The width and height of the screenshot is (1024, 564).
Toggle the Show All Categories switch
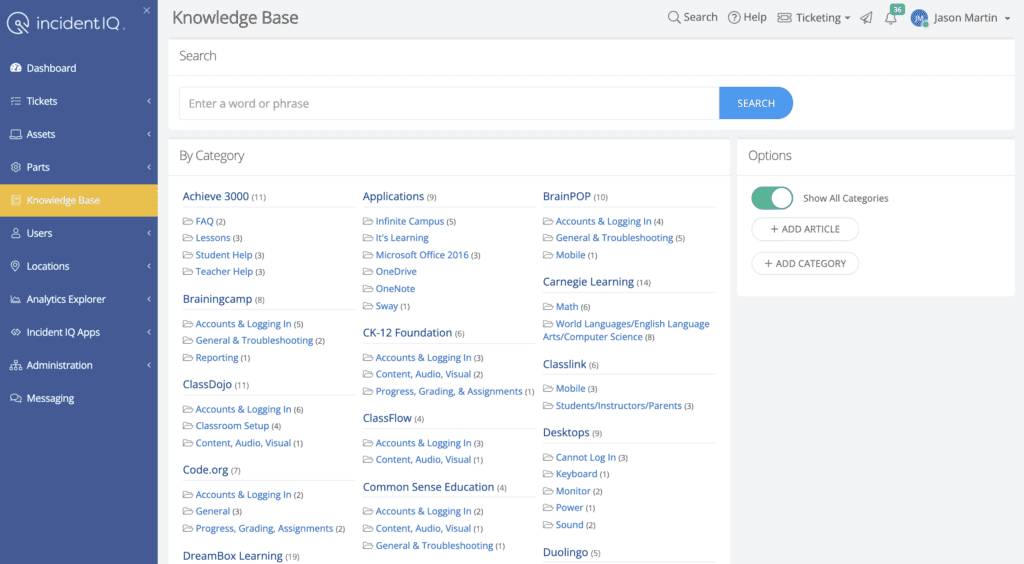[772, 198]
